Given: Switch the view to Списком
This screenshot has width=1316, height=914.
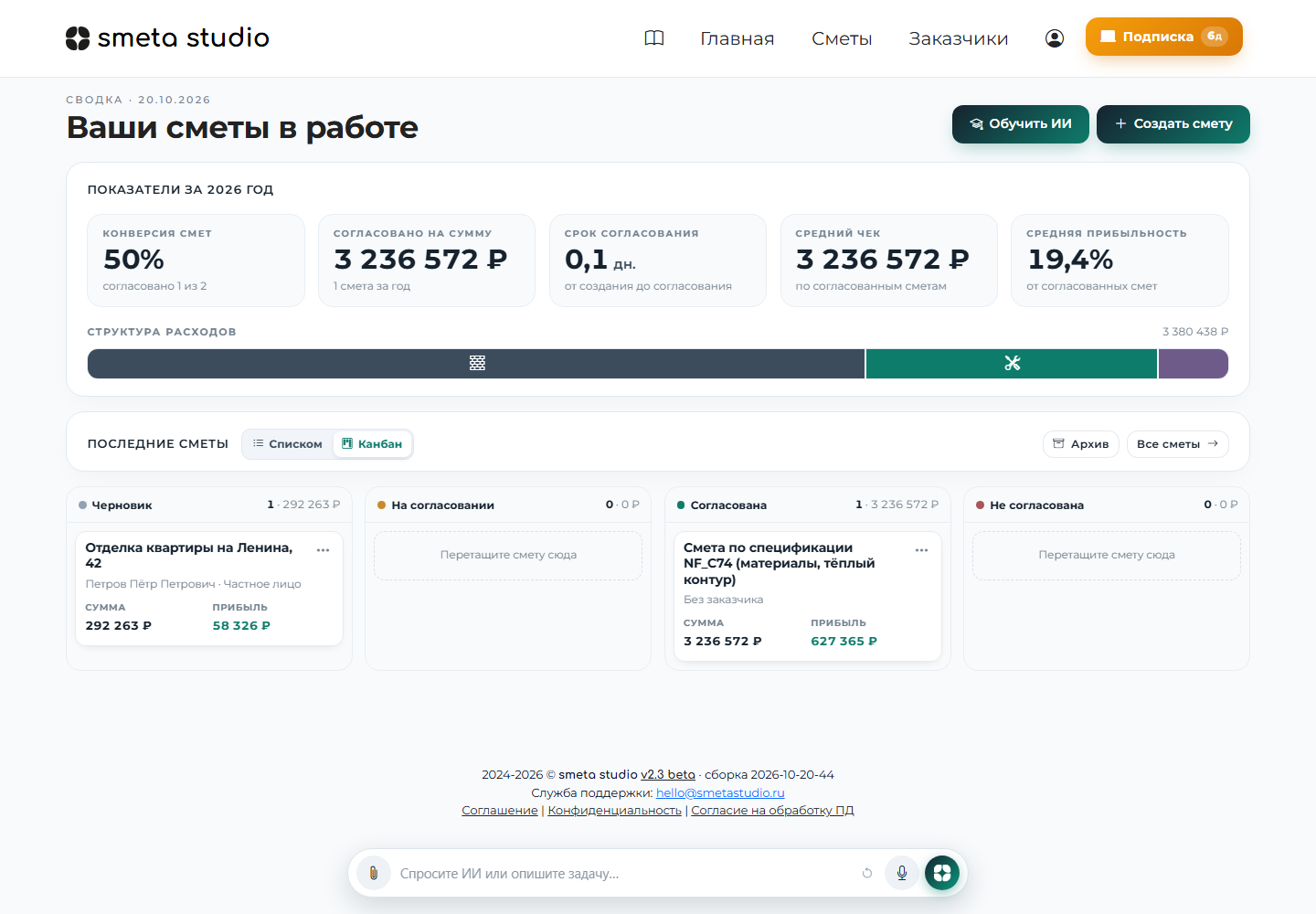Looking at the screenshot, I should click(x=288, y=444).
